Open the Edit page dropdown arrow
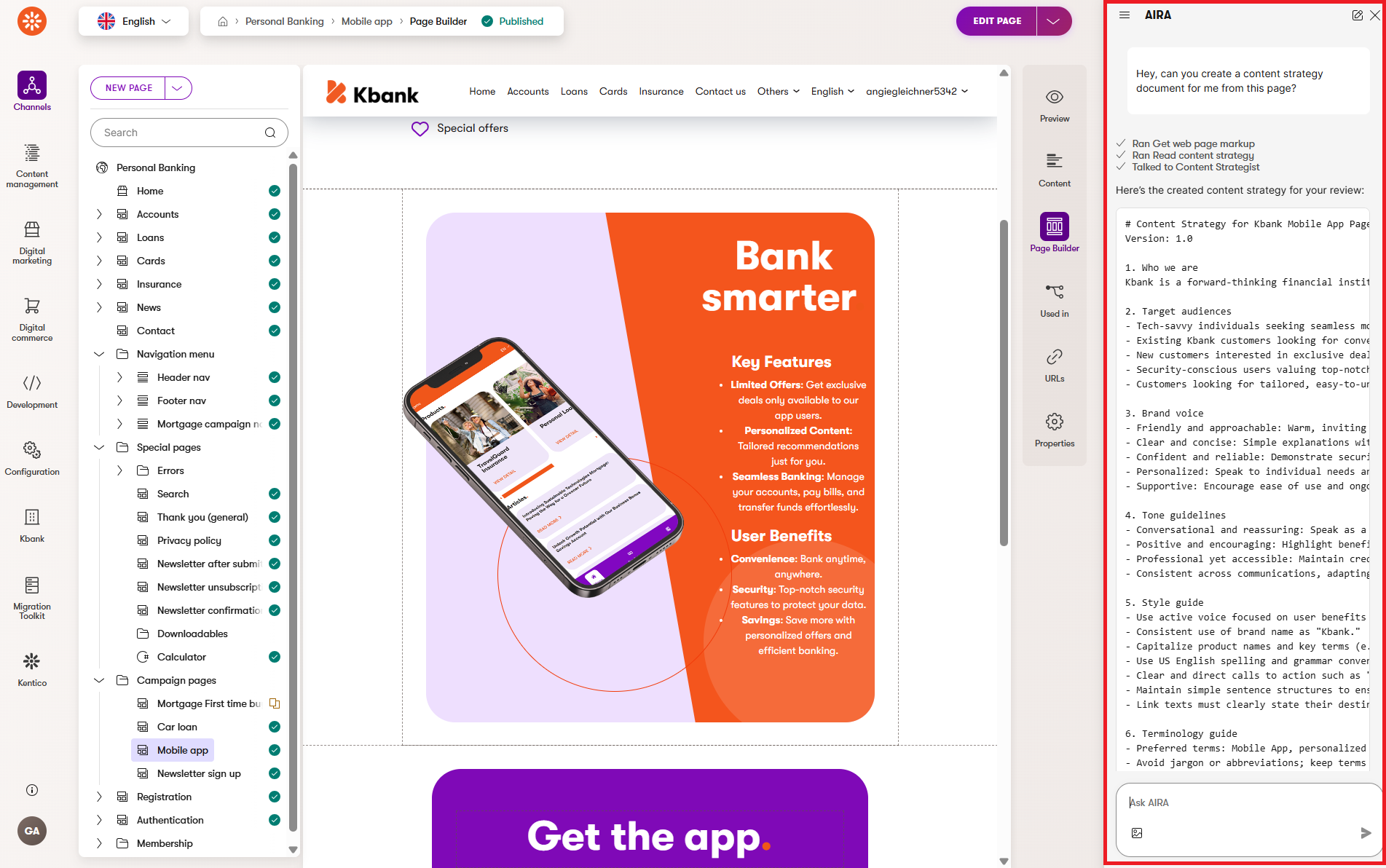 (x=1054, y=21)
